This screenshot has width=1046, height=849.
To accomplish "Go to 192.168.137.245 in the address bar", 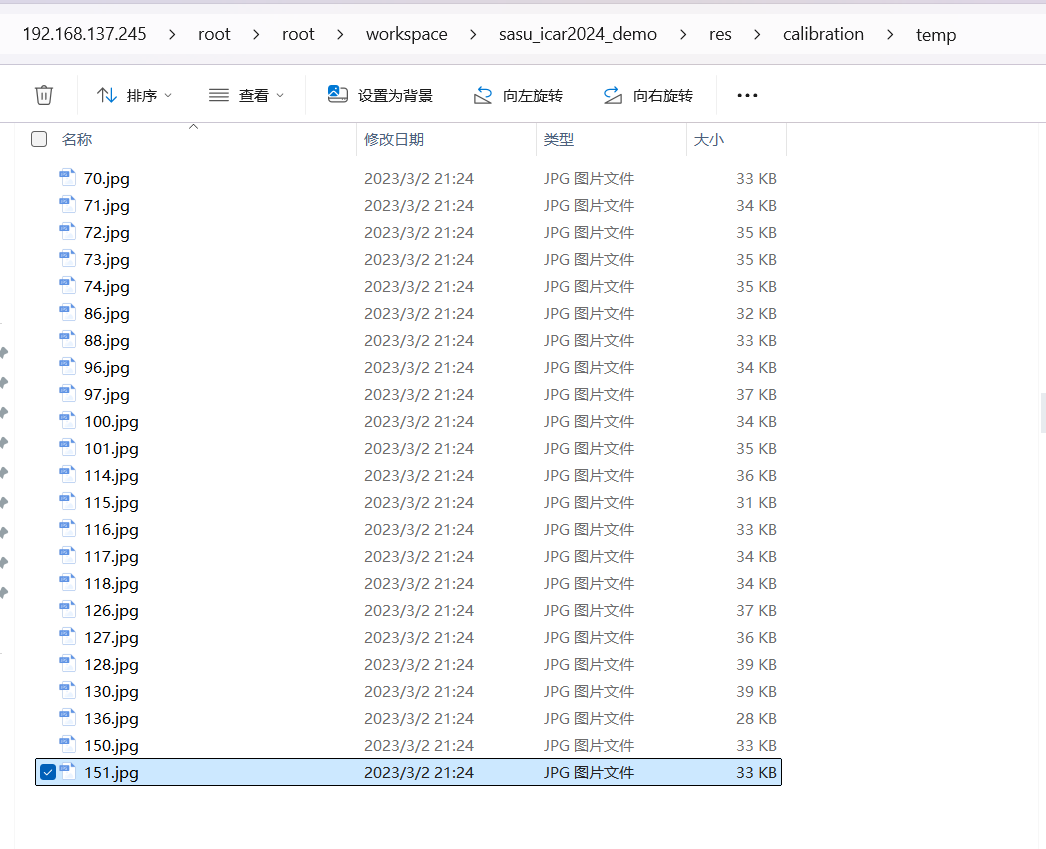I will coord(84,34).
